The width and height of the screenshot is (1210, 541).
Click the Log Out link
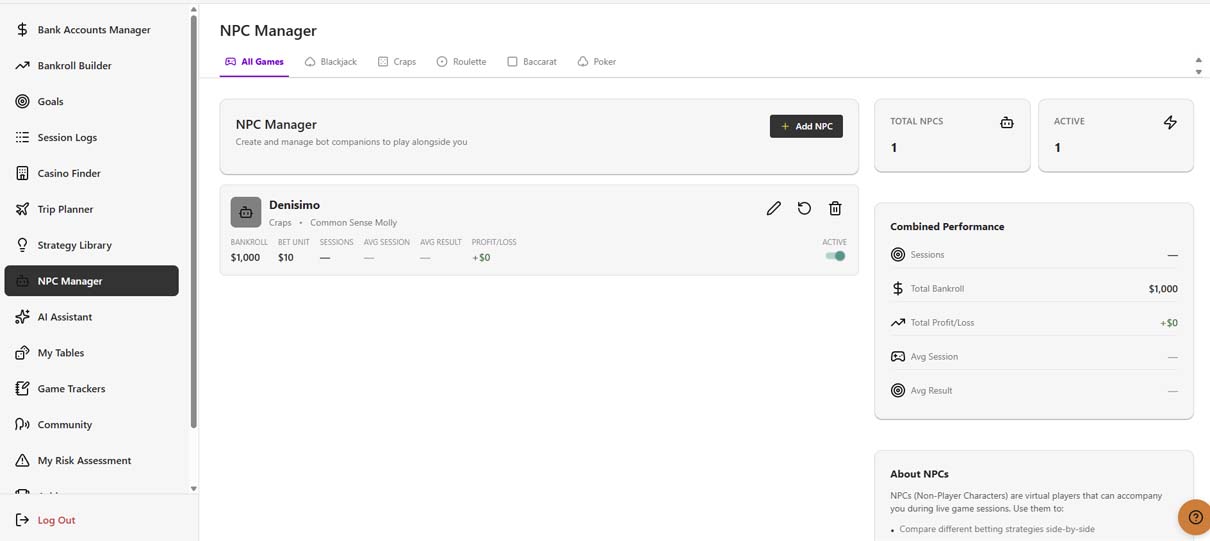click(x=56, y=520)
